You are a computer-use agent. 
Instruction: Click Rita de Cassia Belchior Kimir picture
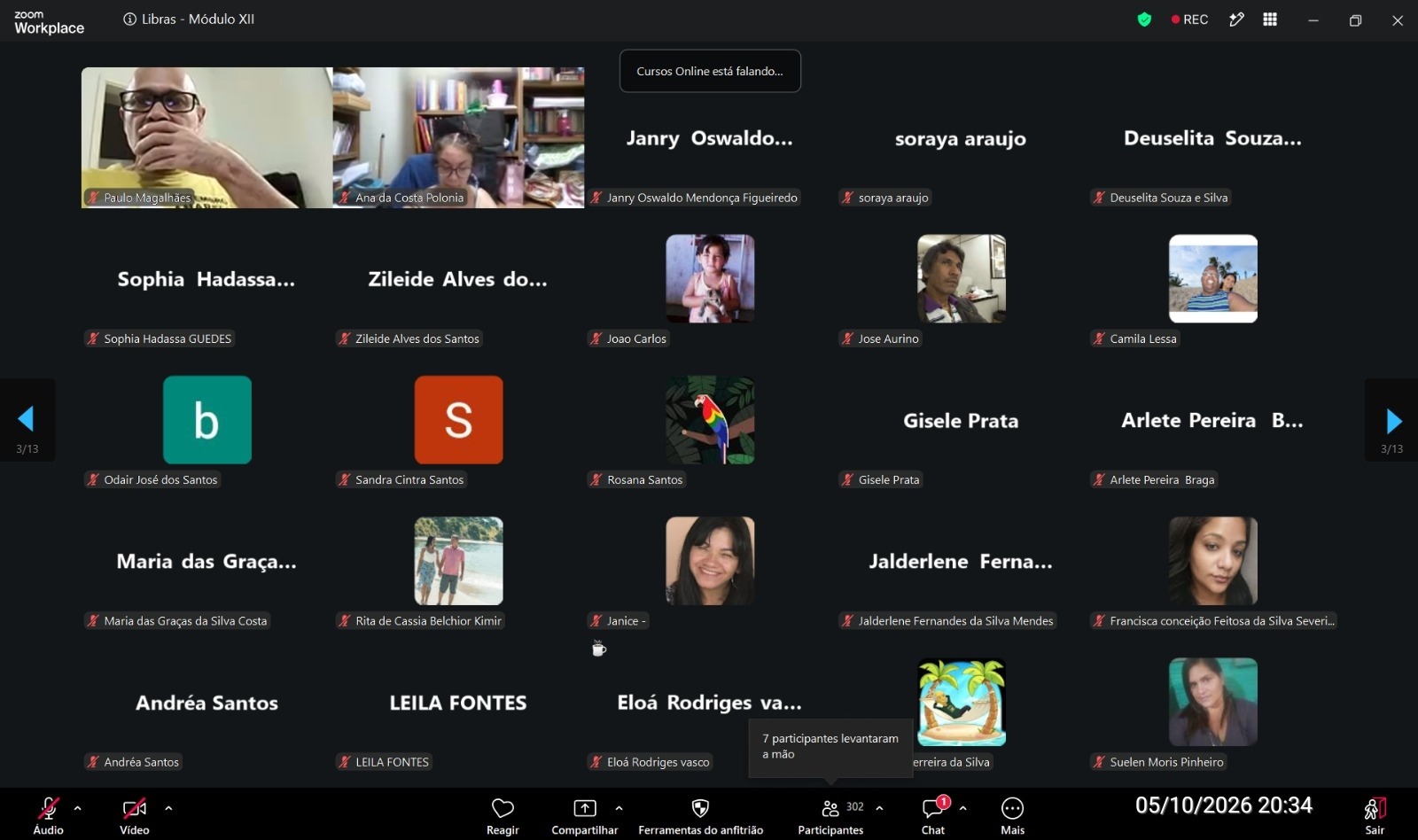[458, 561]
